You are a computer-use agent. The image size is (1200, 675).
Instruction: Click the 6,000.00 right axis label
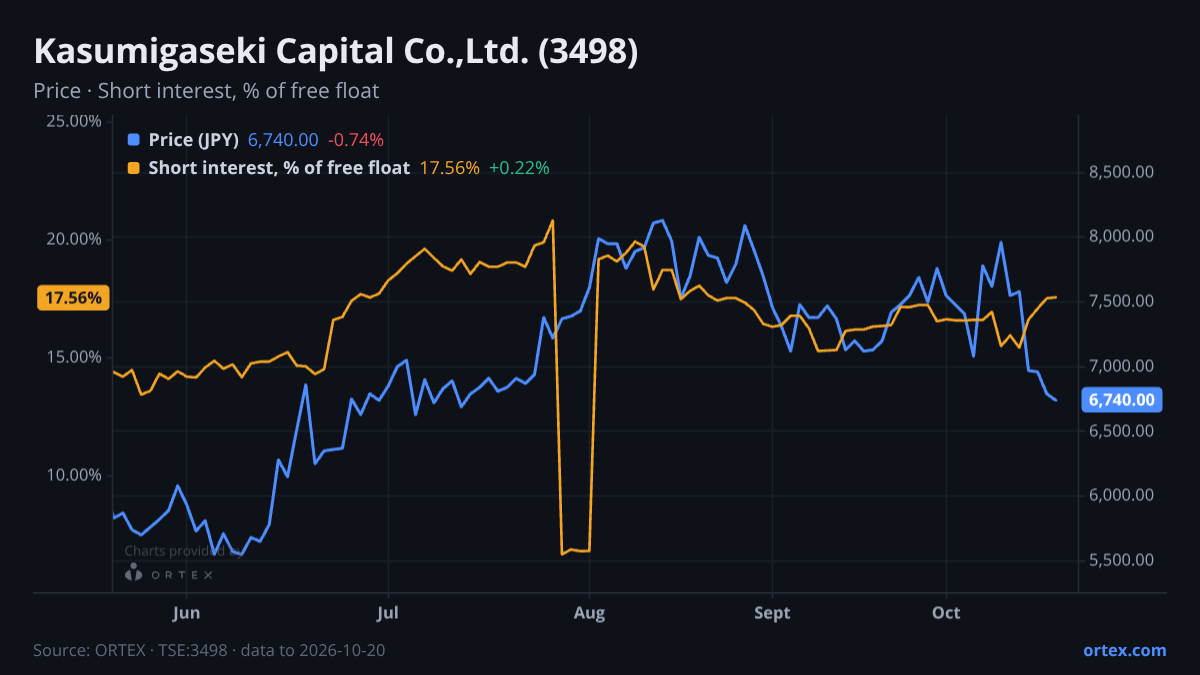(x=1121, y=495)
